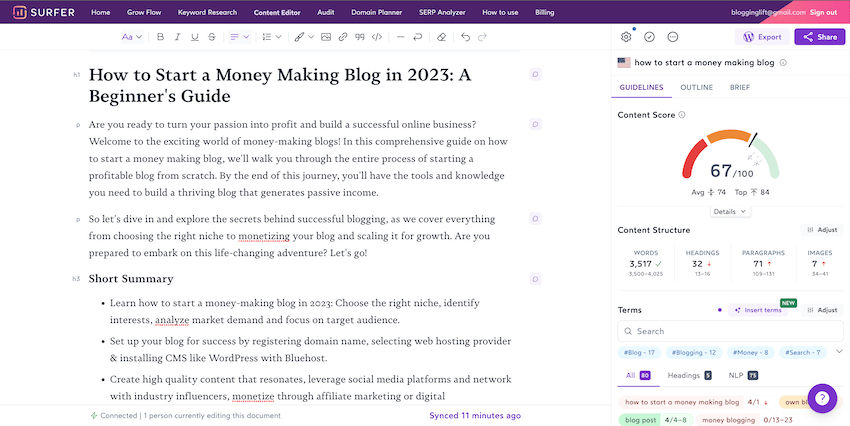The width and height of the screenshot is (850, 426).
Task: Click the Content Score info icon
Action: coord(682,115)
